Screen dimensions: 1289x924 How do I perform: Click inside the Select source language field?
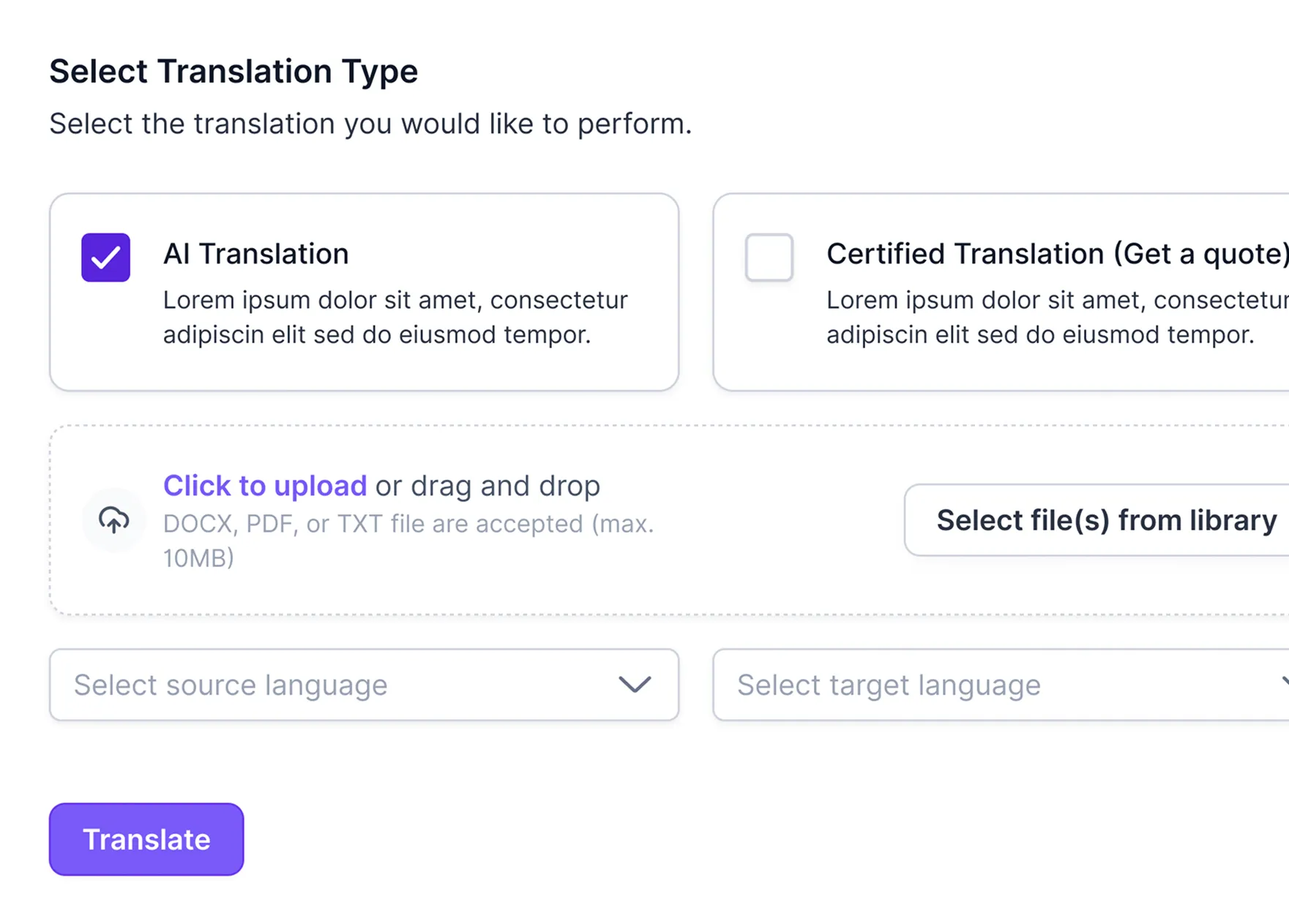(293, 685)
